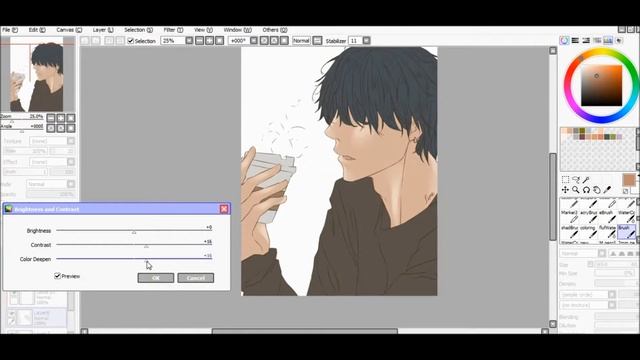Click rotate clockwise button in toolbar
The width and height of the screenshot is (640, 360).
tap(274, 40)
